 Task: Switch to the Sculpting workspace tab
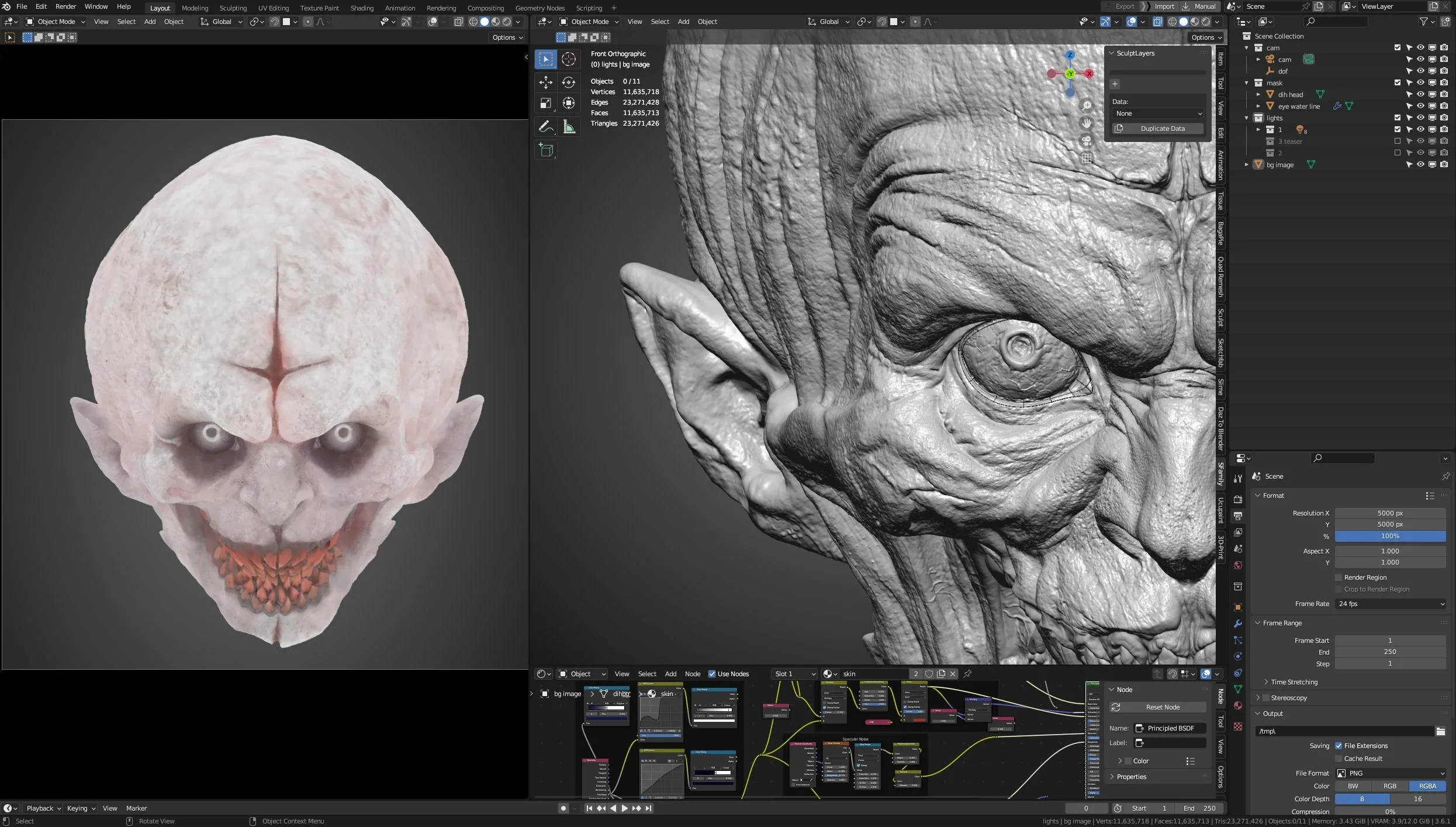(x=233, y=8)
